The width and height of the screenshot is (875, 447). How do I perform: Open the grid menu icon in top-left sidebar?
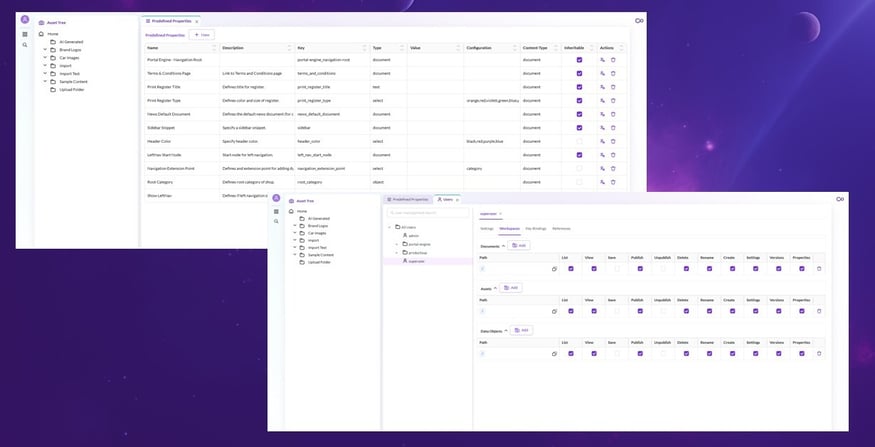point(25,34)
